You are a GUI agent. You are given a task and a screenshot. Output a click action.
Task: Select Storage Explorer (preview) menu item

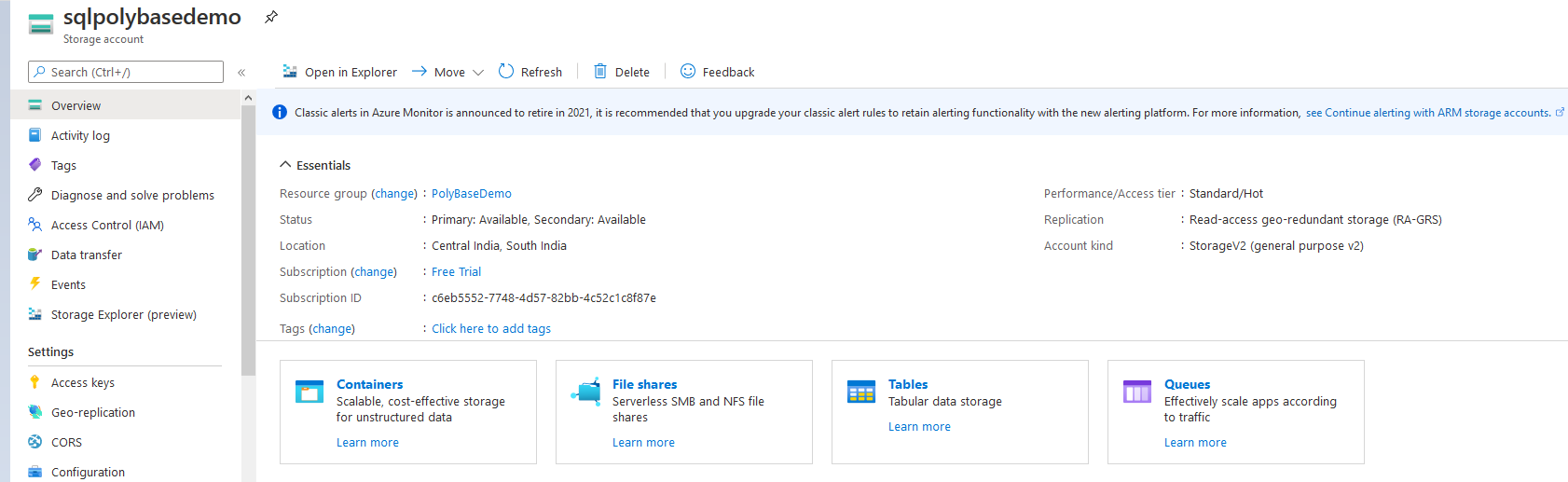(123, 314)
